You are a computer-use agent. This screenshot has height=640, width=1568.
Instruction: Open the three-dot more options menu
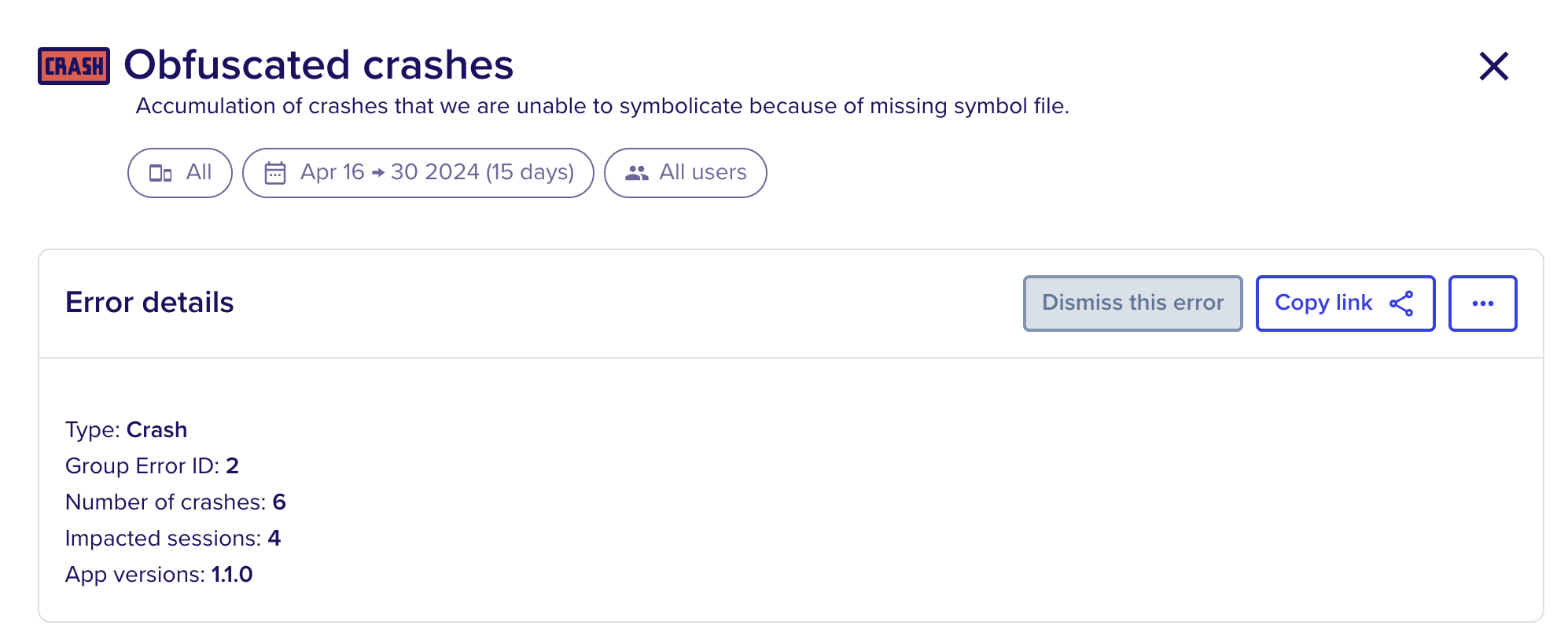pos(1482,303)
